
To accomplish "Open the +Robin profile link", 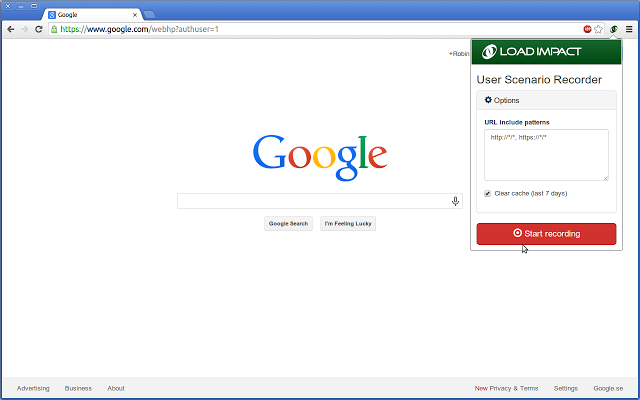I will (459, 54).
